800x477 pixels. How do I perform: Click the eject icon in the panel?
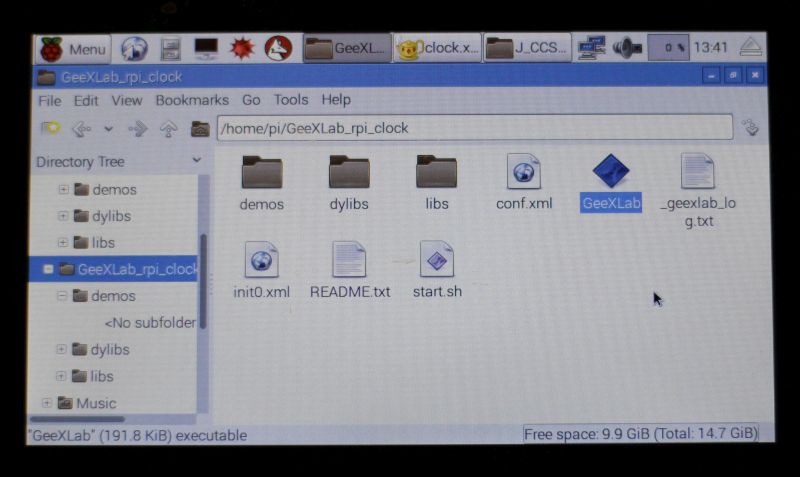(x=751, y=47)
